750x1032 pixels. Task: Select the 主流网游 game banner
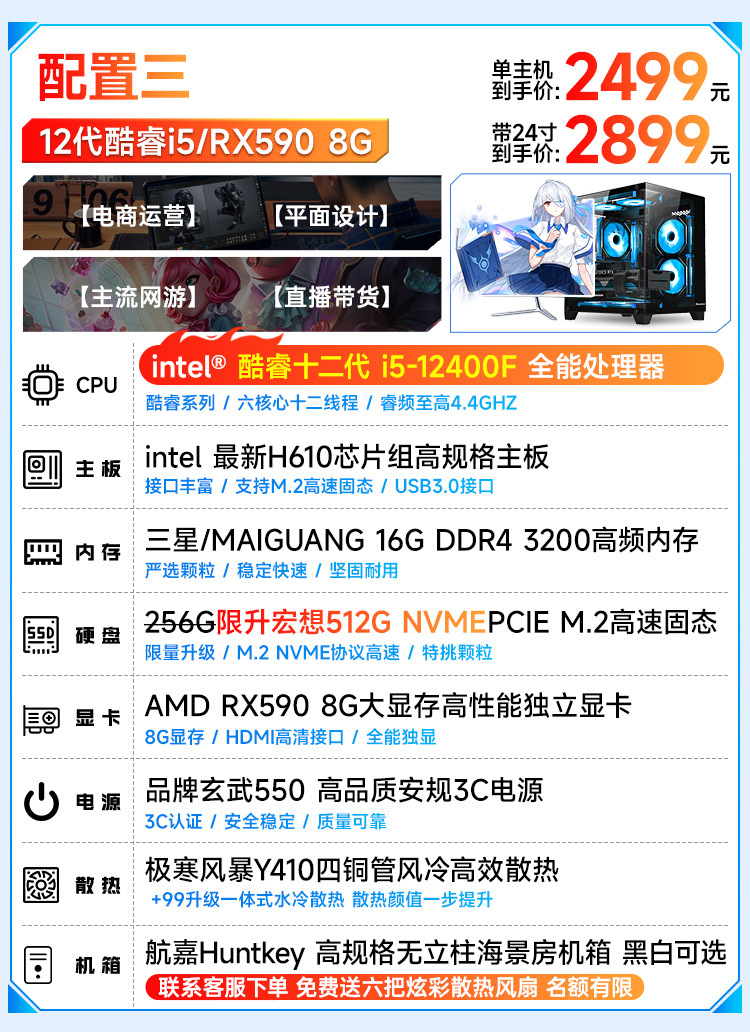pos(138,296)
